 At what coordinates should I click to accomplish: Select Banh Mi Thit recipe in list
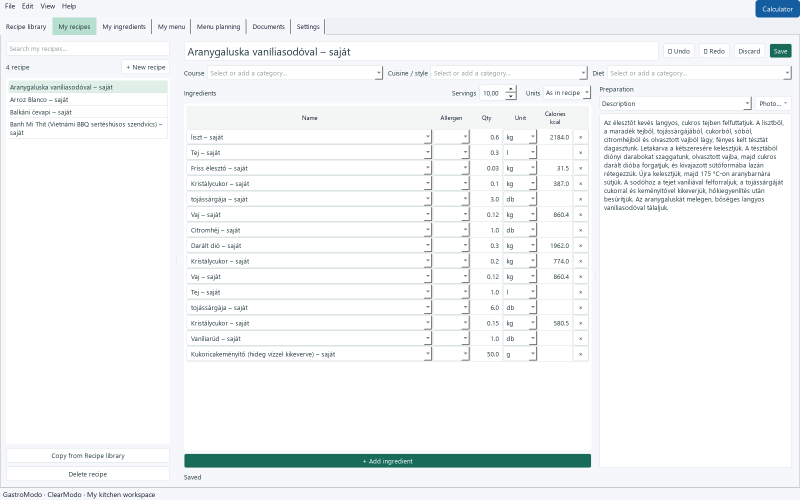(88, 128)
